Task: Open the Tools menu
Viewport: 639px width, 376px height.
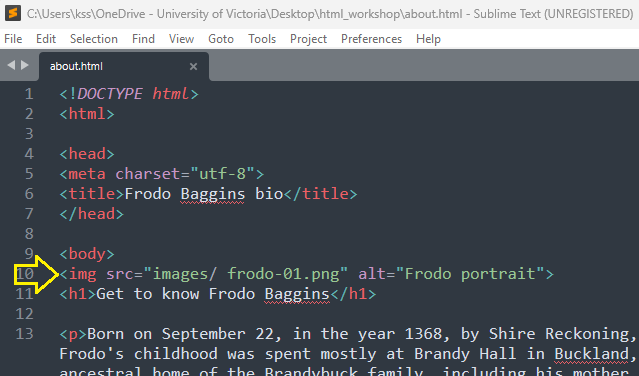Action: tap(262, 39)
